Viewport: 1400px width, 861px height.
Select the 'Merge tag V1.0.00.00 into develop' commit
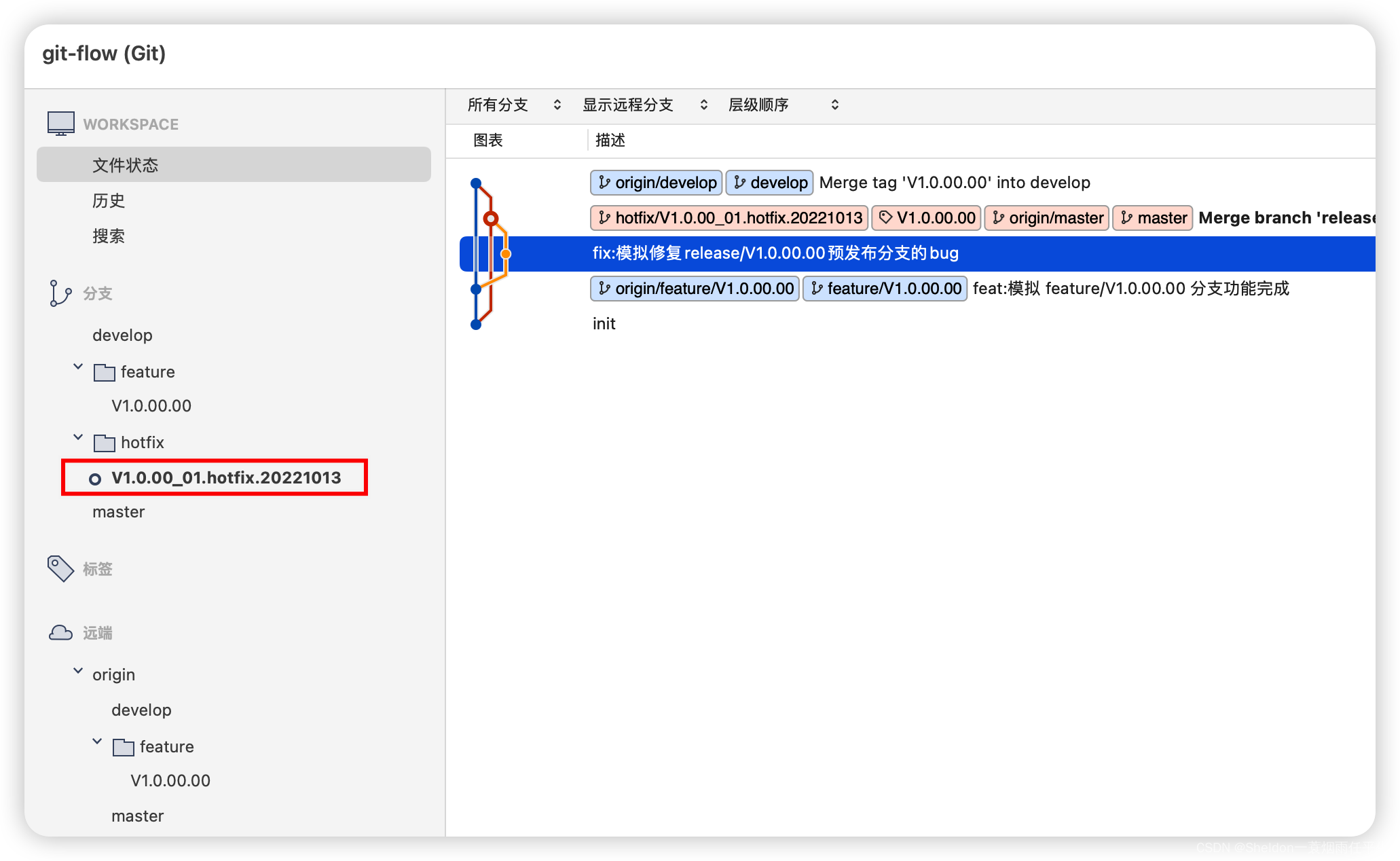click(x=955, y=183)
